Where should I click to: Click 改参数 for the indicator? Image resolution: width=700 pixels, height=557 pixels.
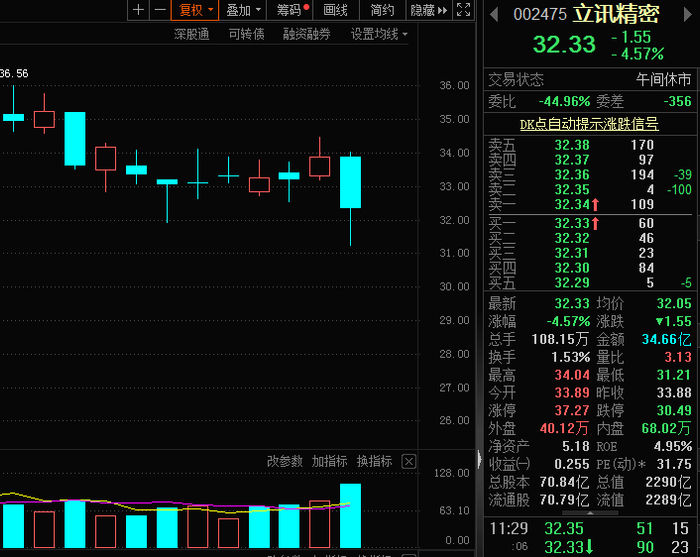[285, 461]
